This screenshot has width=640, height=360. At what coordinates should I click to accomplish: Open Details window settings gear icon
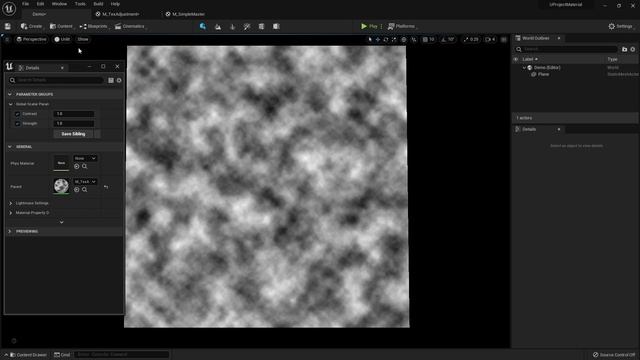(119, 80)
